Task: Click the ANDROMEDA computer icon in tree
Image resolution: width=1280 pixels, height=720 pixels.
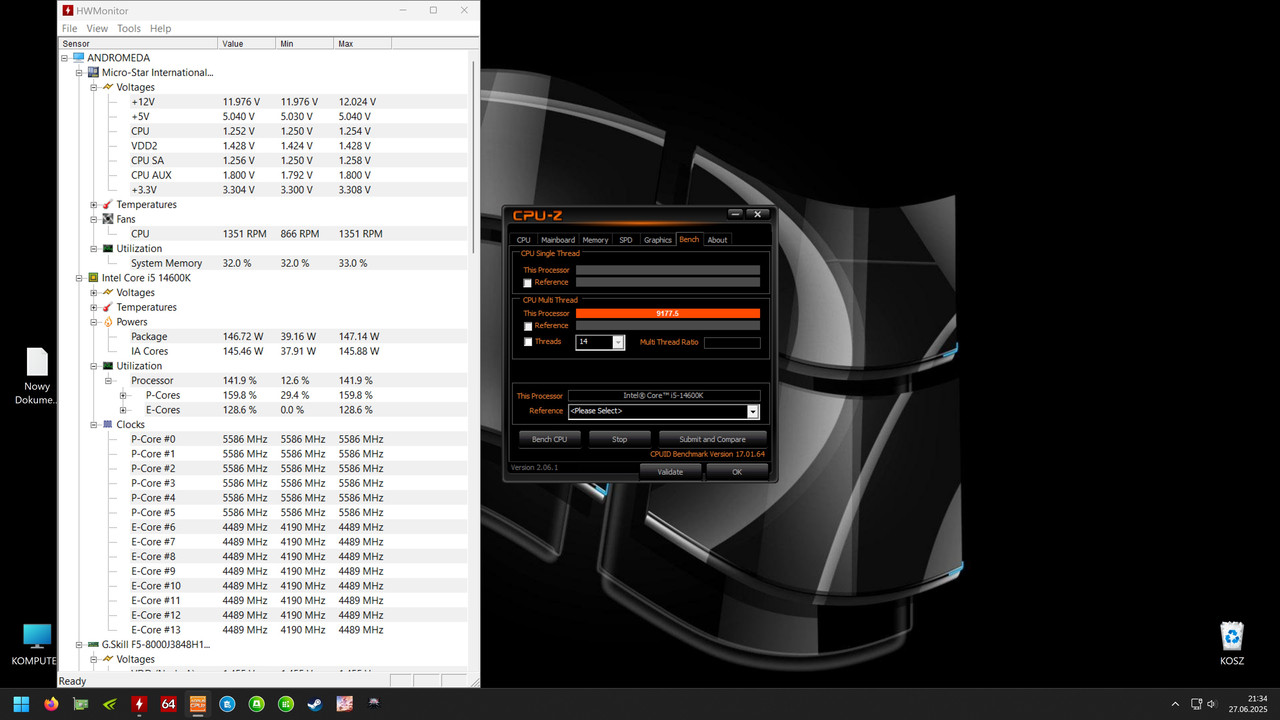Action: tap(79, 58)
